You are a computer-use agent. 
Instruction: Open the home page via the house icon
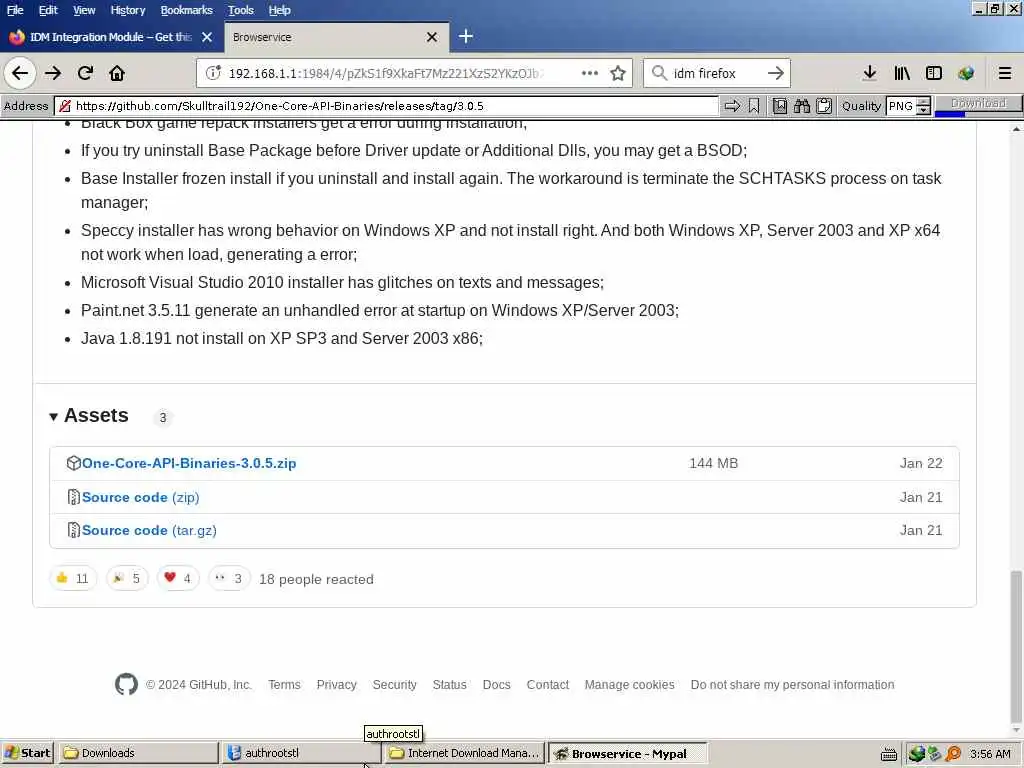pyautogui.click(x=117, y=73)
